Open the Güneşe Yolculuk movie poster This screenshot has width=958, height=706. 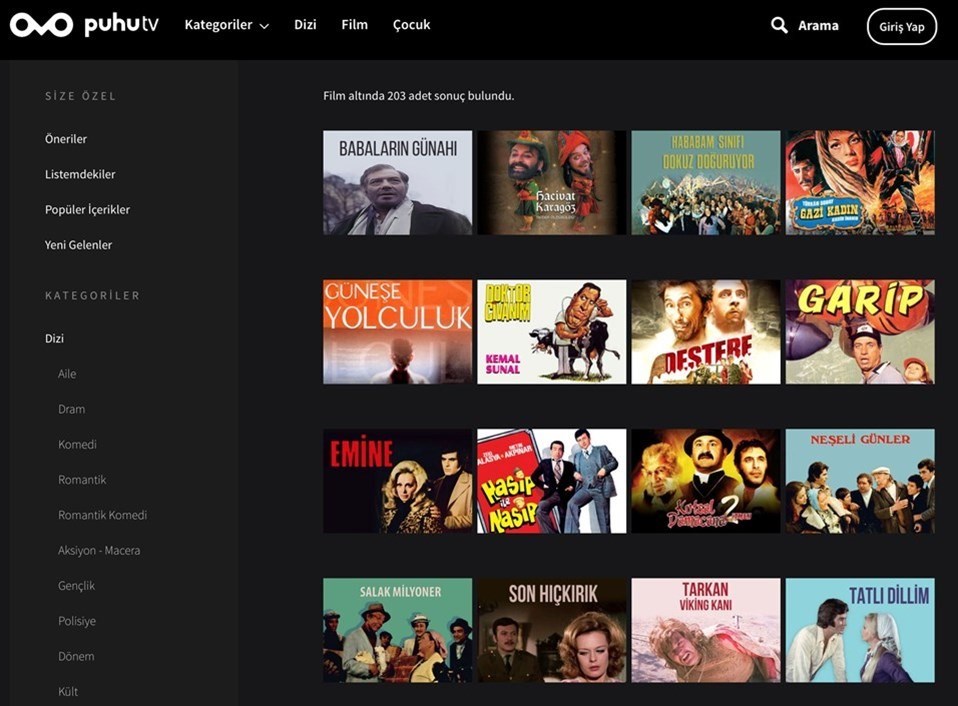tap(397, 332)
